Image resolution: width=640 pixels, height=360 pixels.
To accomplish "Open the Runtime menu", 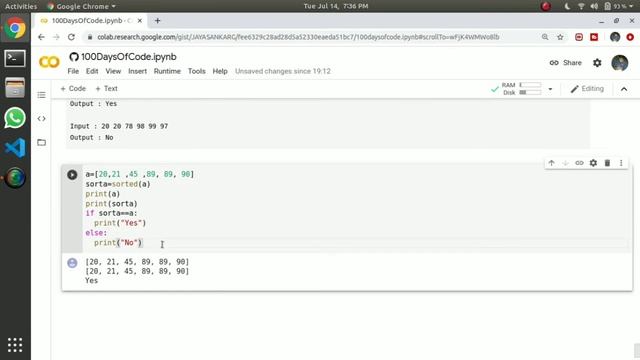I will [167, 71].
